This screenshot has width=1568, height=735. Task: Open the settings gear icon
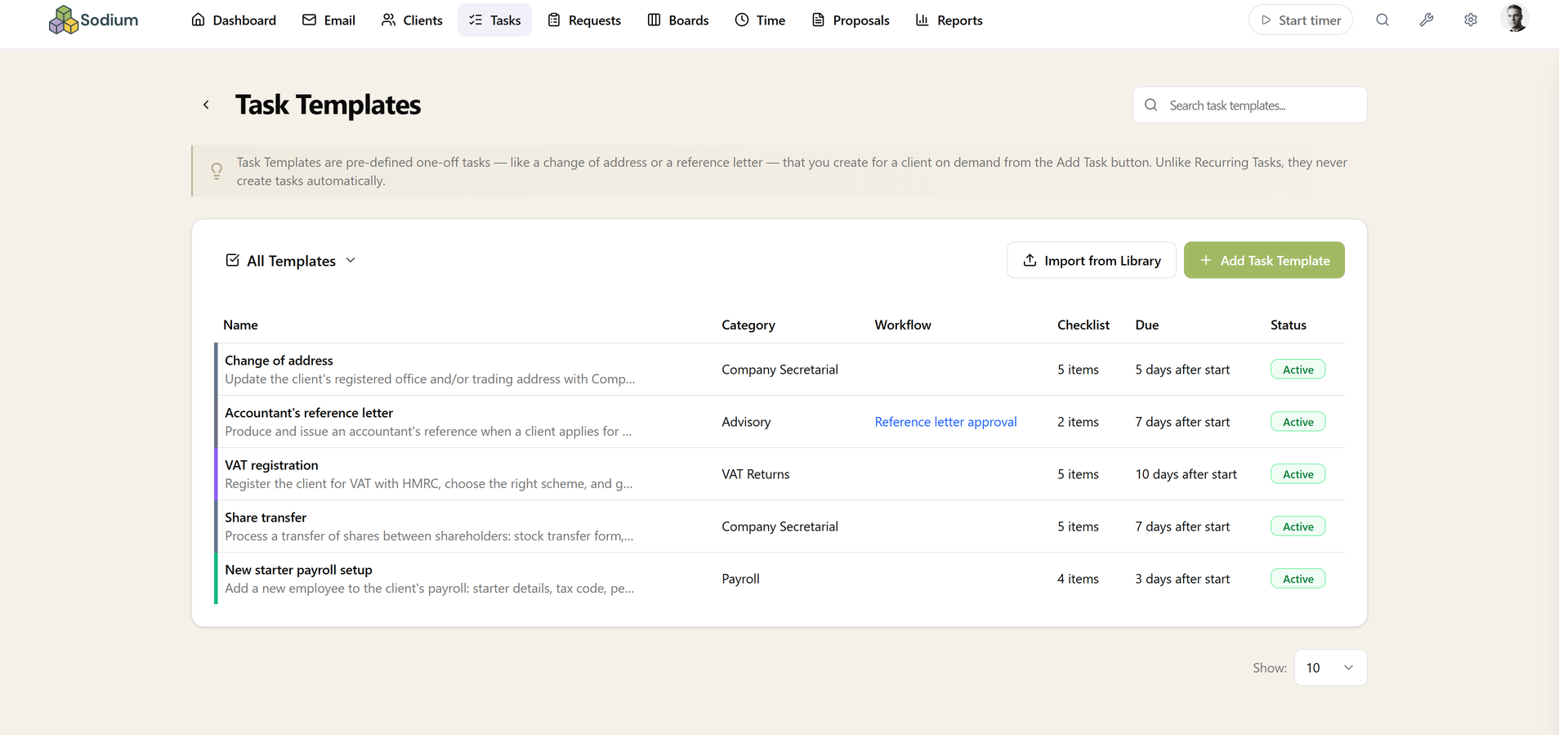click(1470, 20)
